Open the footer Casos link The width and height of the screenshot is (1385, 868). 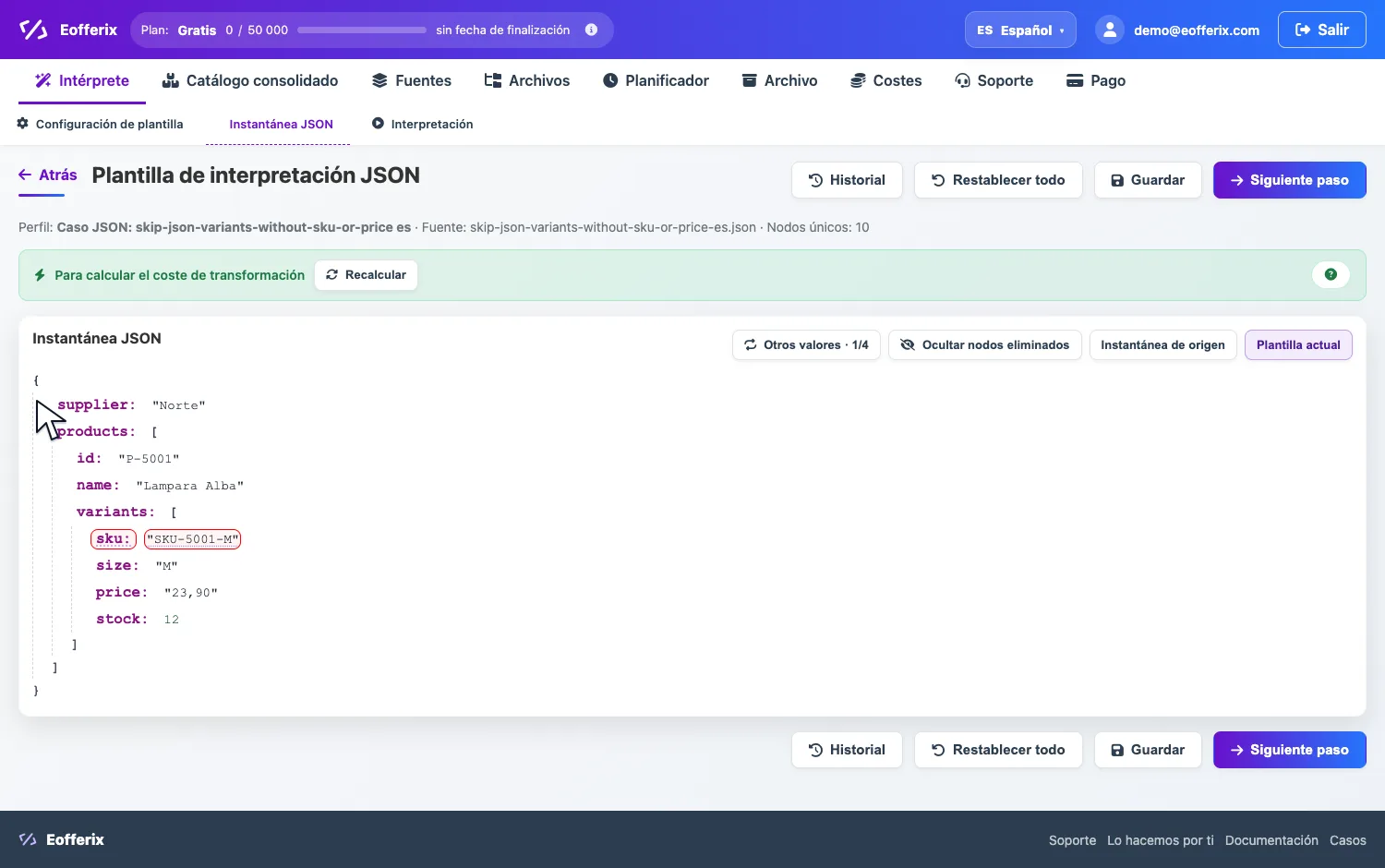tap(1347, 840)
